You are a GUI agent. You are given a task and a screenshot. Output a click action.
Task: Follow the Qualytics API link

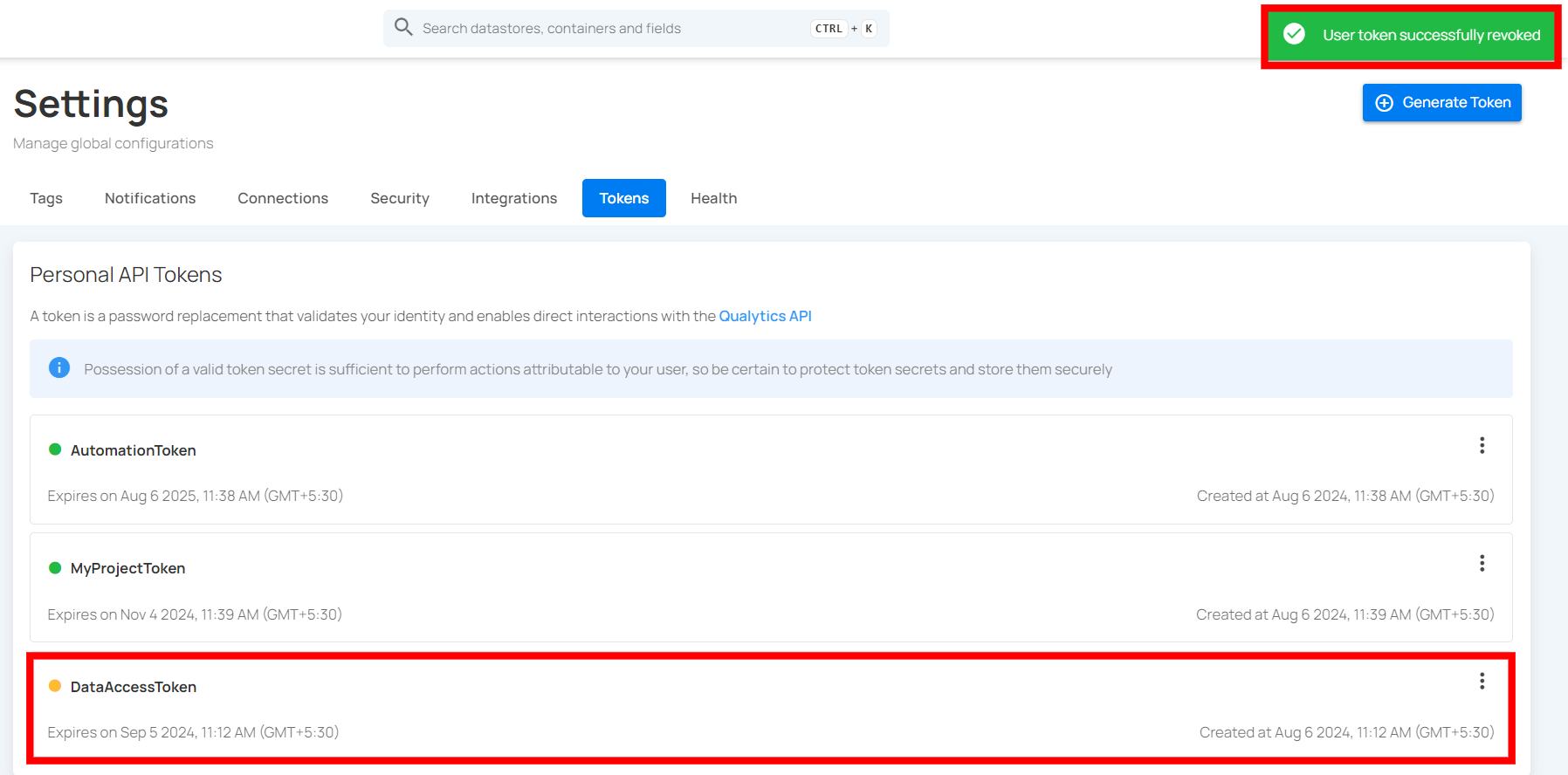(765, 316)
